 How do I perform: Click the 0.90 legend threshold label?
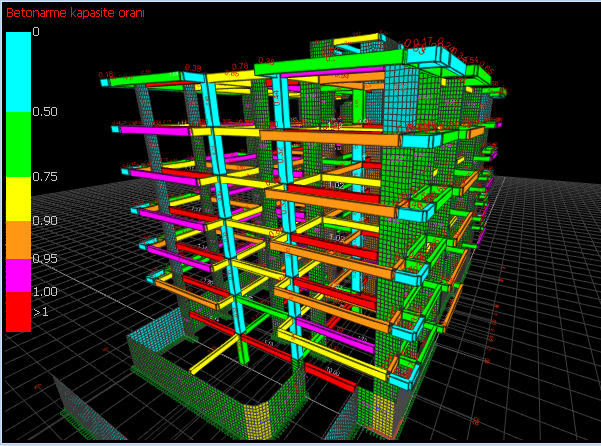click(x=44, y=221)
